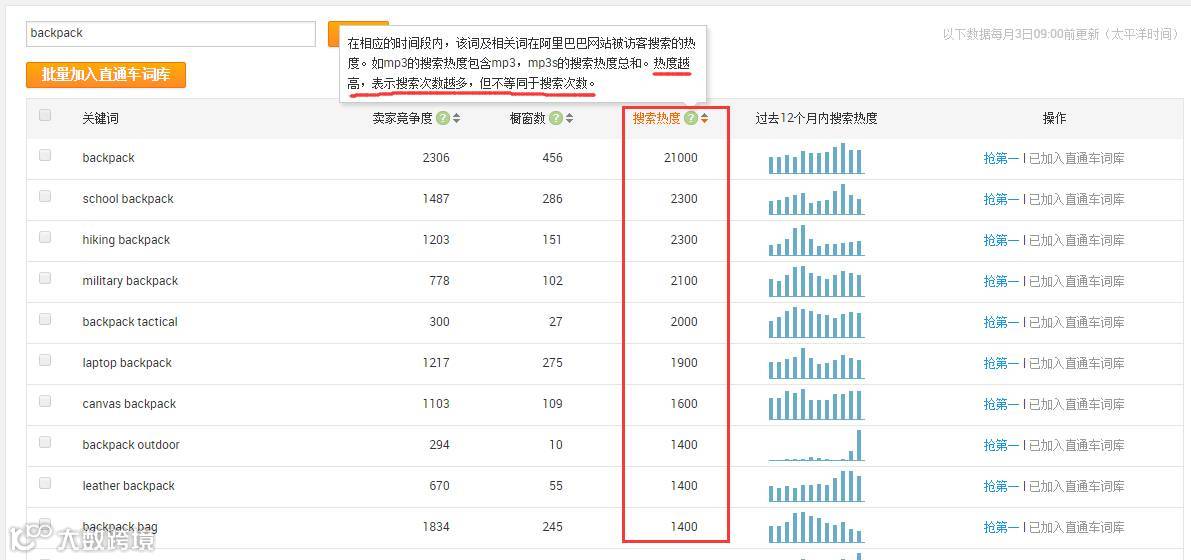Click showcase count value 456
The width and height of the screenshot is (1191, 560).
[552, 158]
